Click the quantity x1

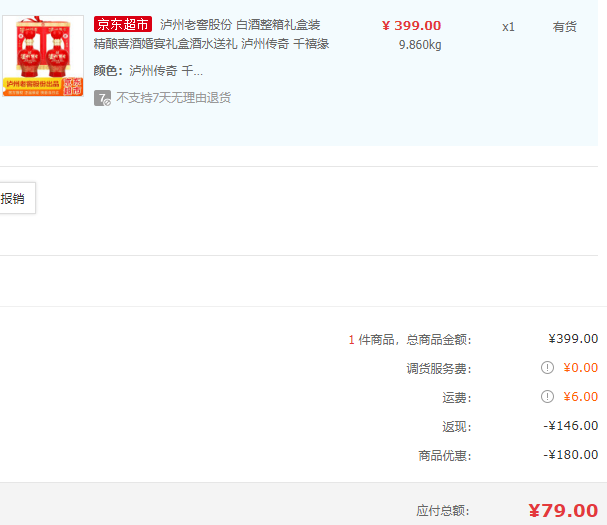click(508, 27)
